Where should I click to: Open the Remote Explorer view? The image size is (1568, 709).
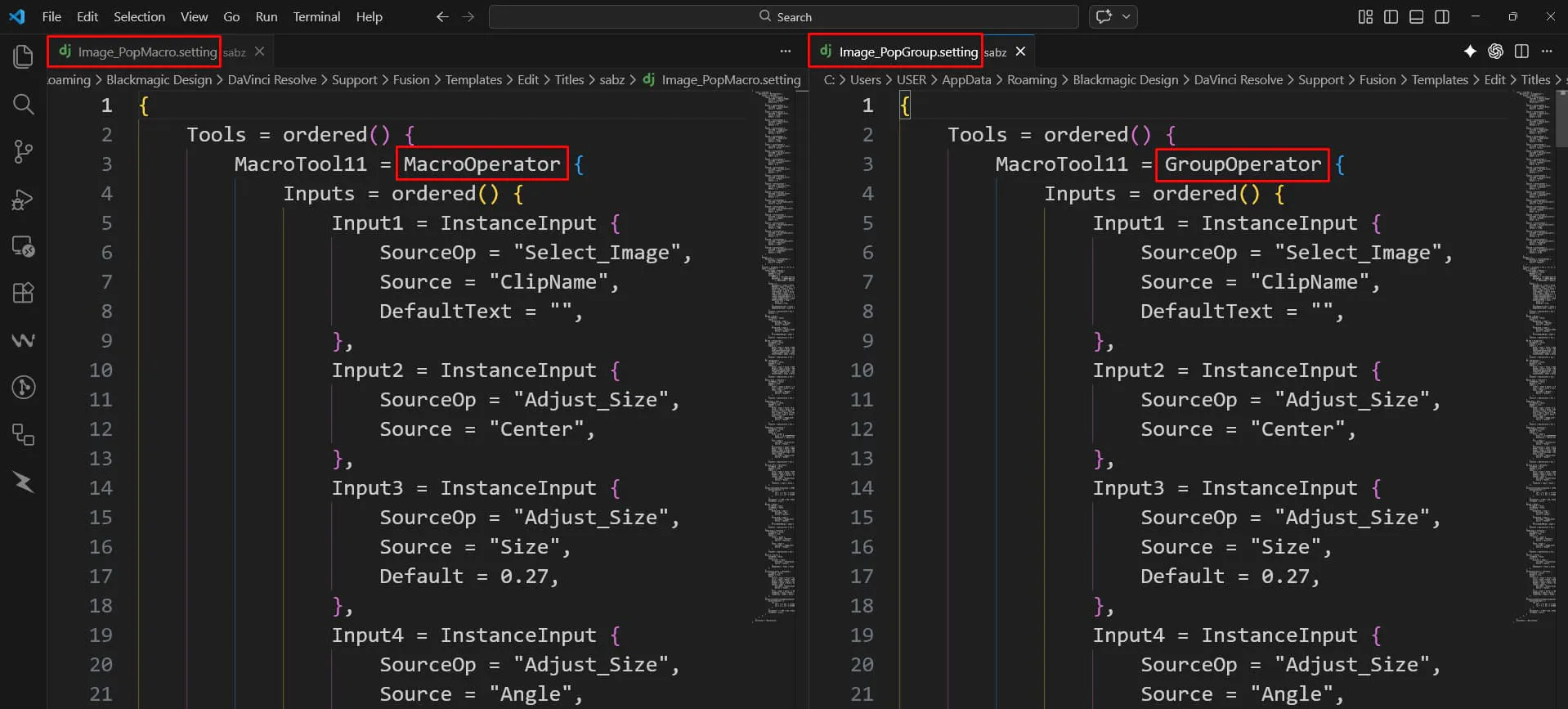[23, 246]
